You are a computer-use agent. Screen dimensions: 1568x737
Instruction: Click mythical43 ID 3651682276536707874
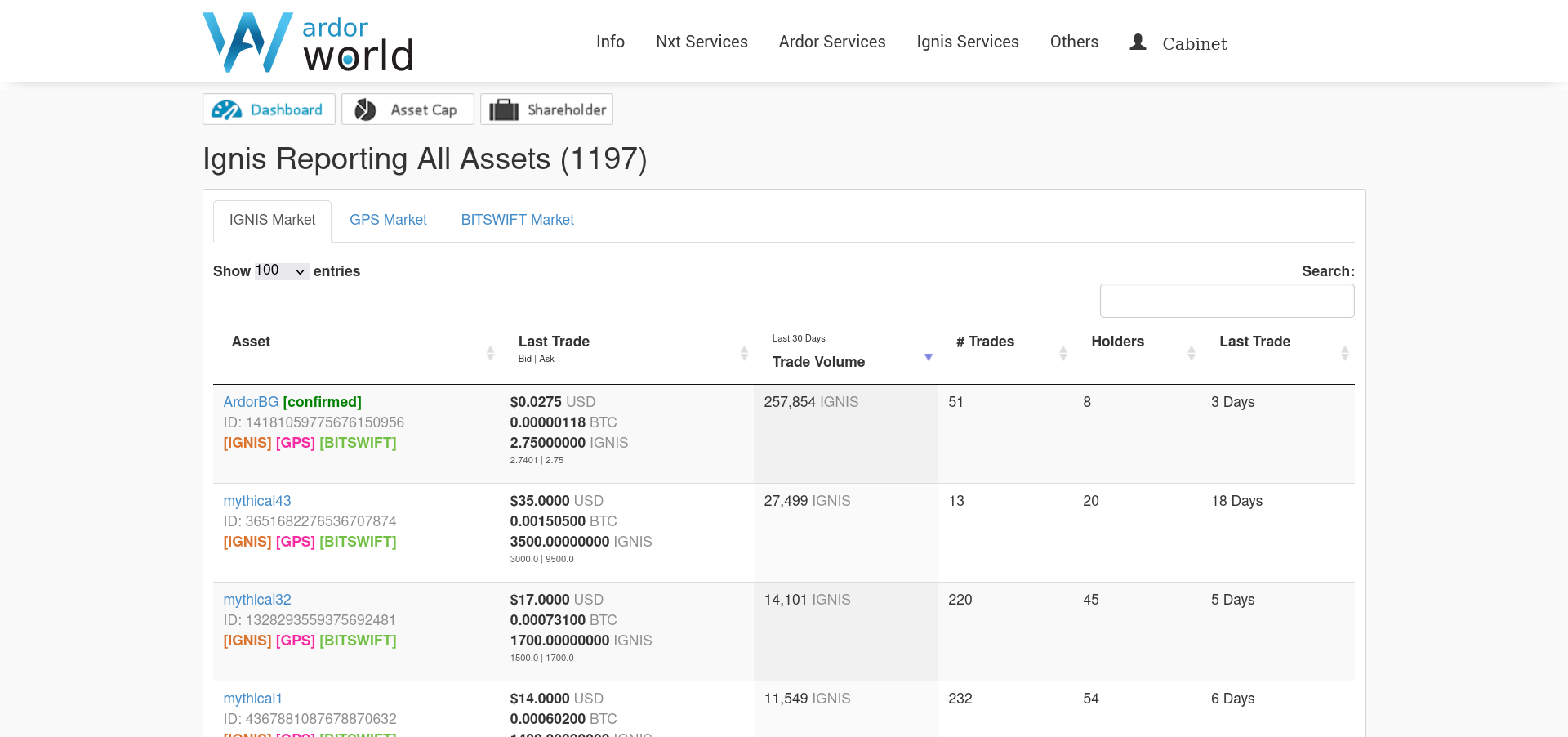pyautogui.click(x=310, y=521)
